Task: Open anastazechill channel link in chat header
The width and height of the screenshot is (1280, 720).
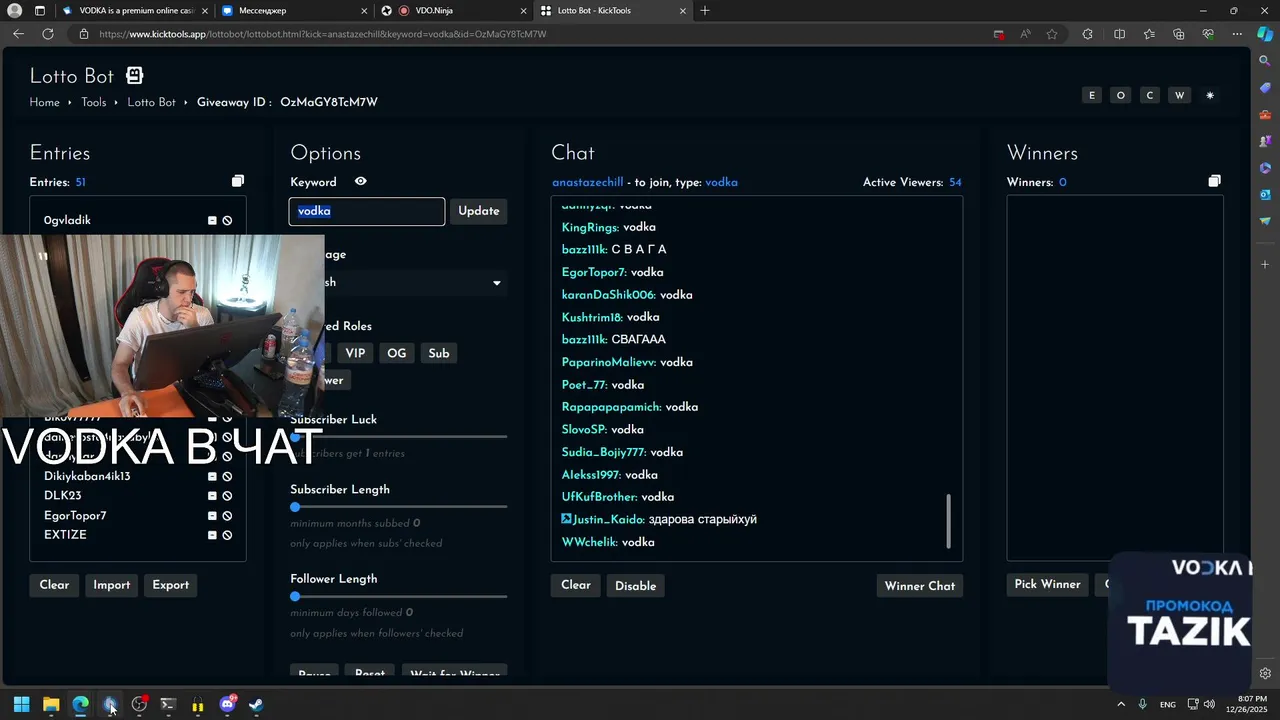Action: 588,182
